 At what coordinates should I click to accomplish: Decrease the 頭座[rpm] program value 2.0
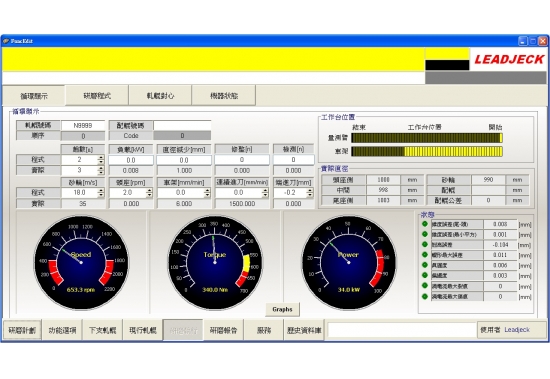[149, 195]
